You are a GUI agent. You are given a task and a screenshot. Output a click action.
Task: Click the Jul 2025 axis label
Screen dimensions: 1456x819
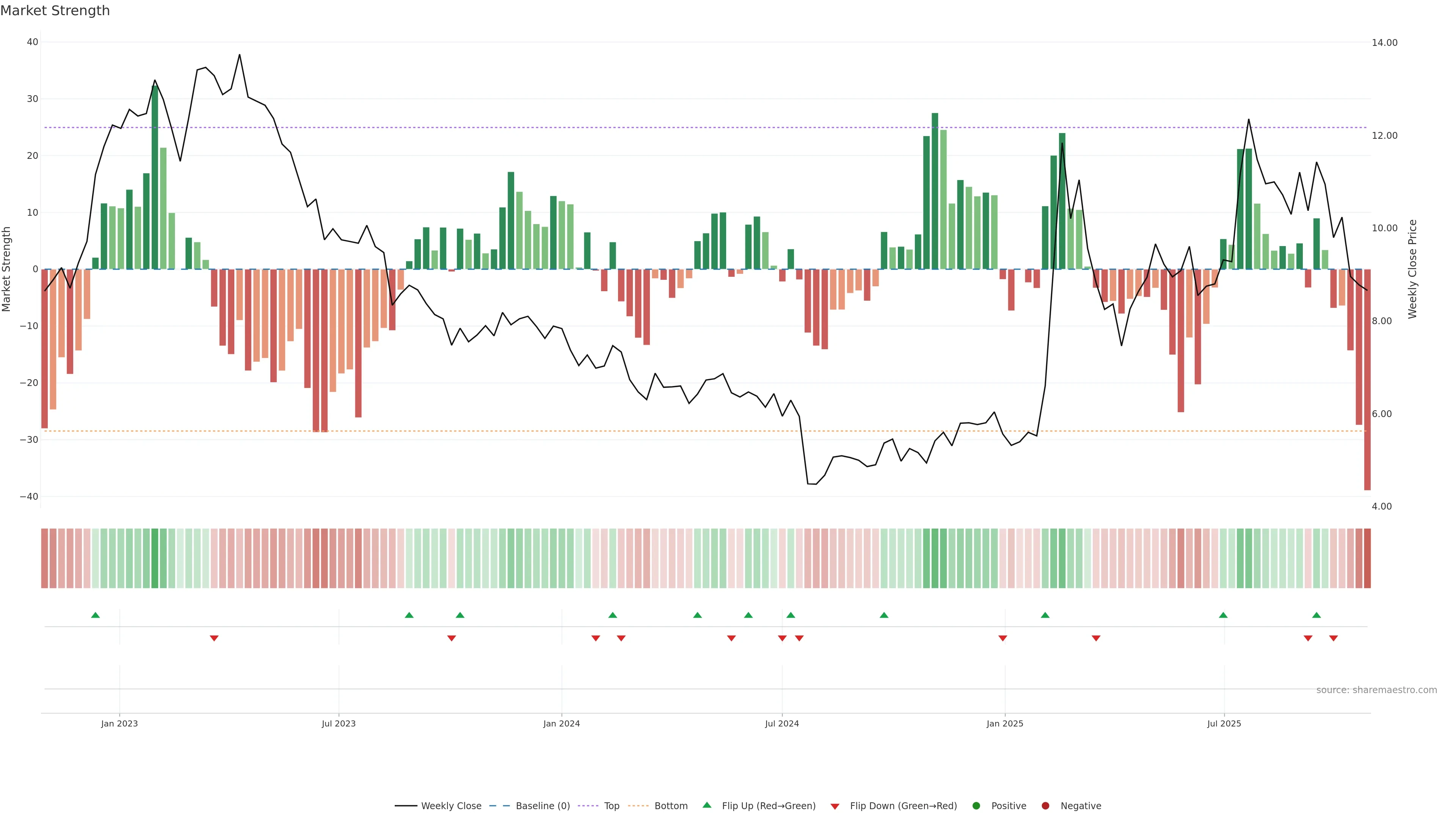coord(1224,723)
